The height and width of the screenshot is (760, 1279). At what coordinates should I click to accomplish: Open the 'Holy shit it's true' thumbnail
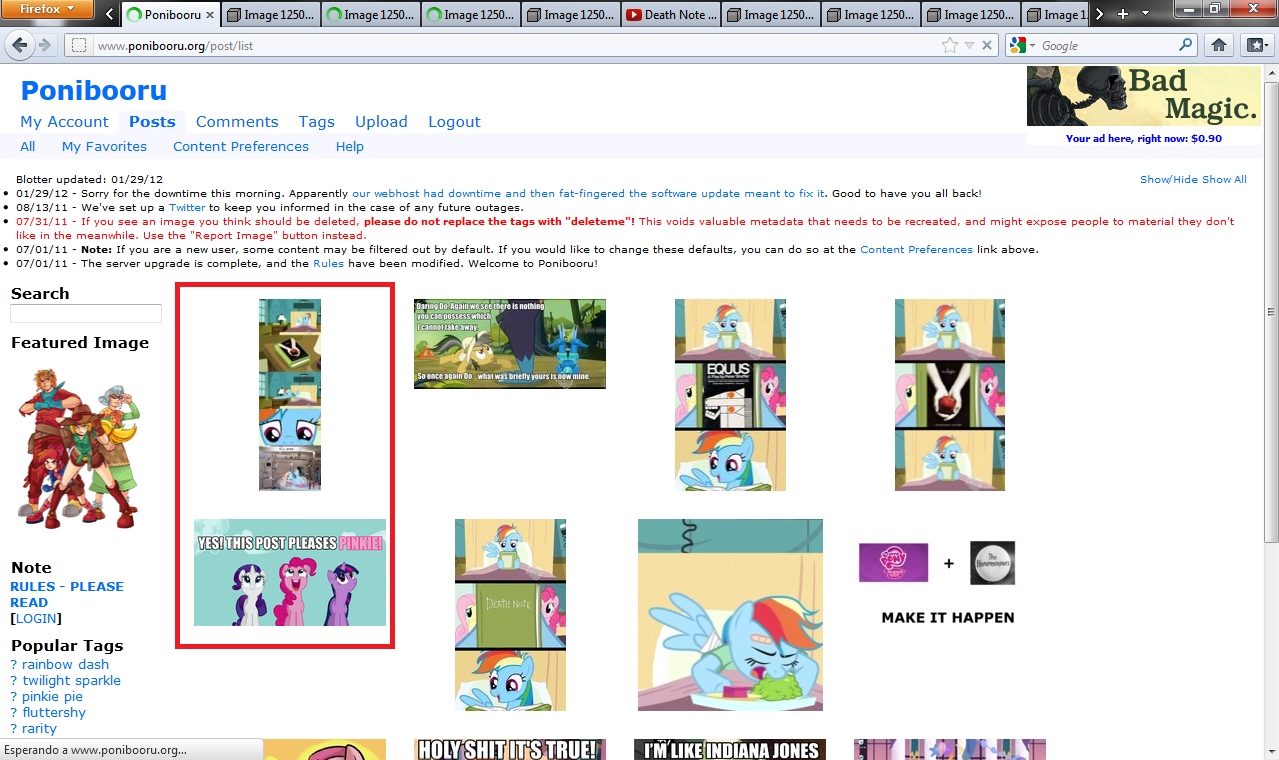point(510,750)
